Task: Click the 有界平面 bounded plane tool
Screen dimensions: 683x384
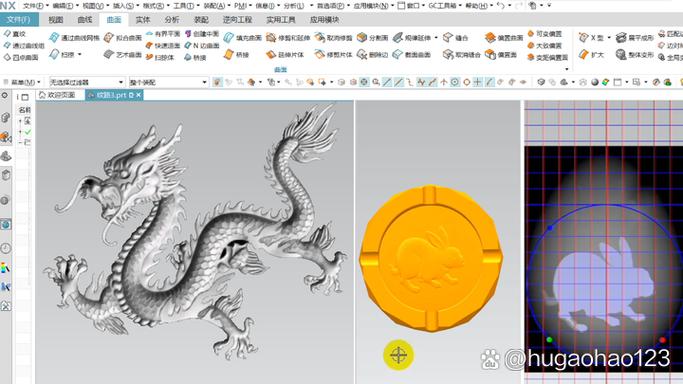Action: click(163, 34)
